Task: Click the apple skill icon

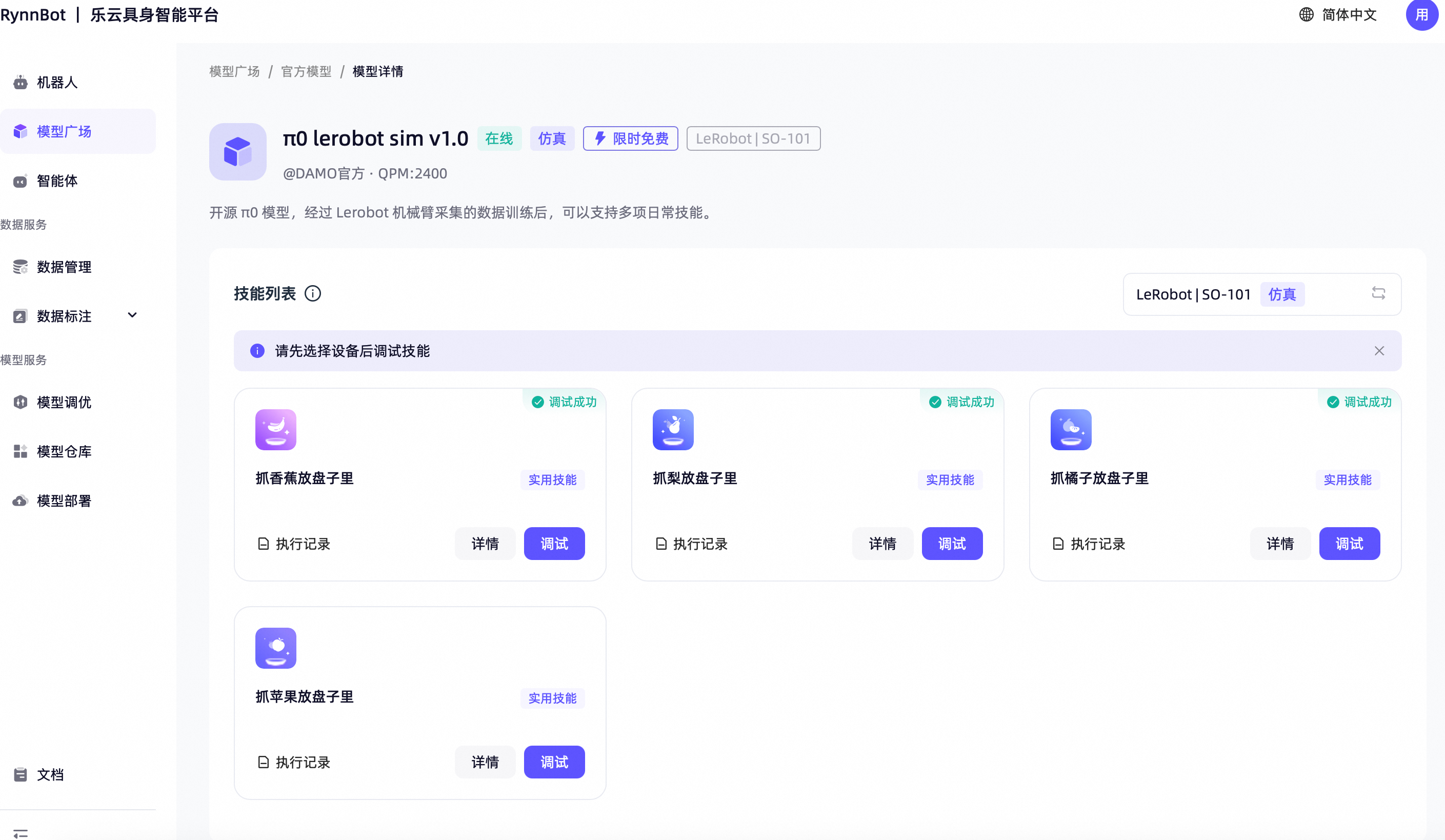Action: point(276,648)
